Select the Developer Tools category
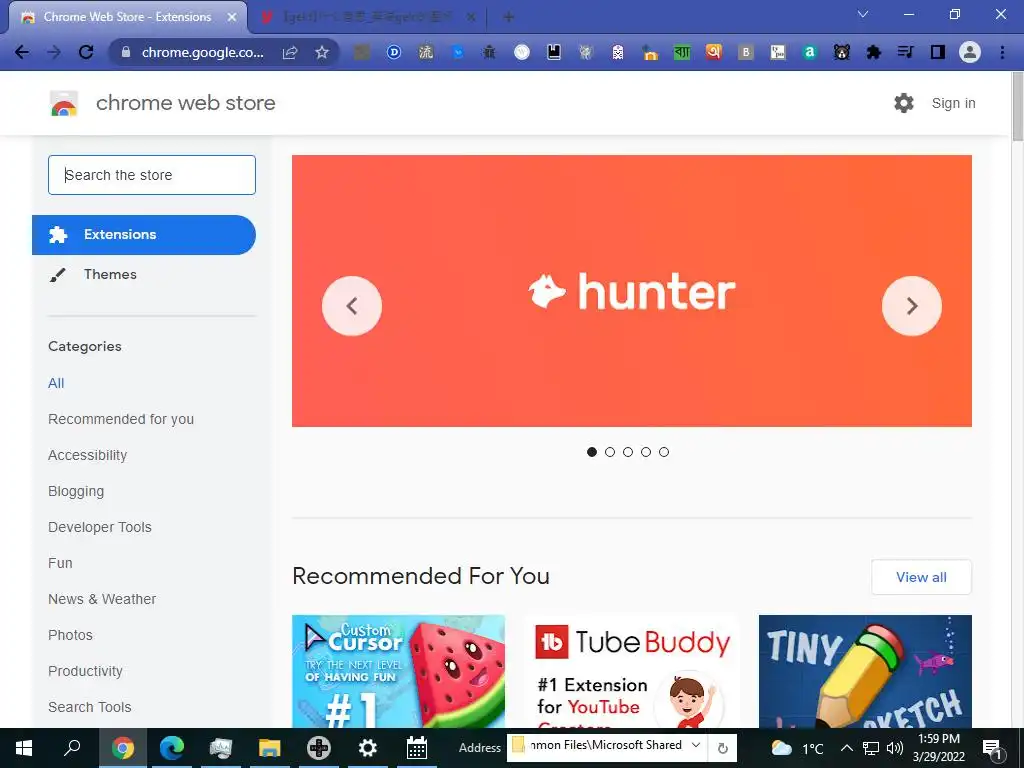The image size is (1024, 768). click(100, 527)
